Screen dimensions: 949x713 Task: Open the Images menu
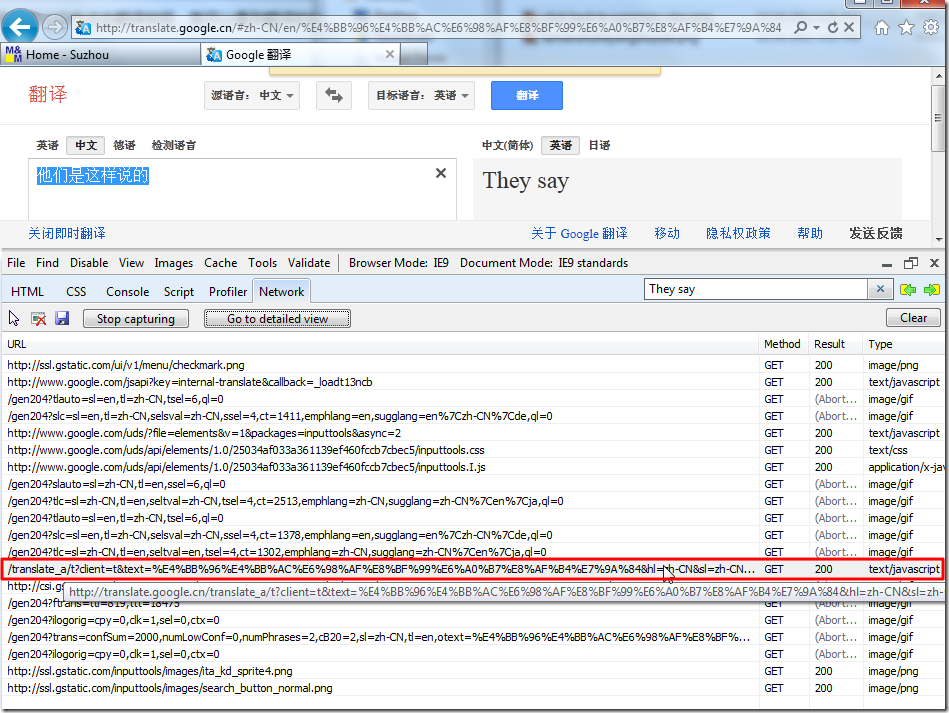[174, 263]
